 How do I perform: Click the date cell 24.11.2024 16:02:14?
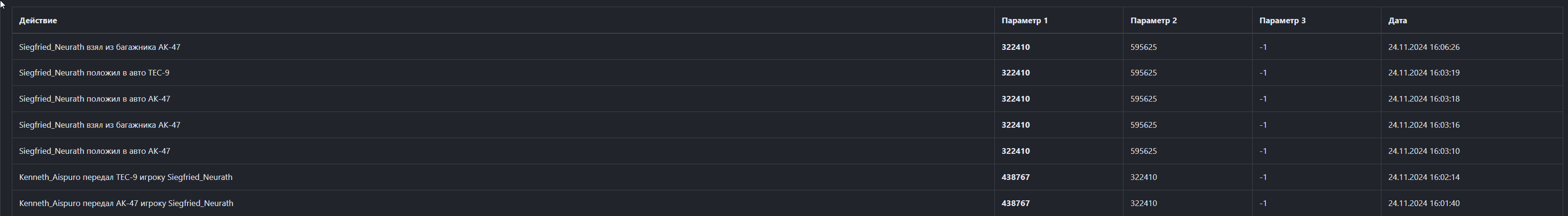(x=1424, y=178)
